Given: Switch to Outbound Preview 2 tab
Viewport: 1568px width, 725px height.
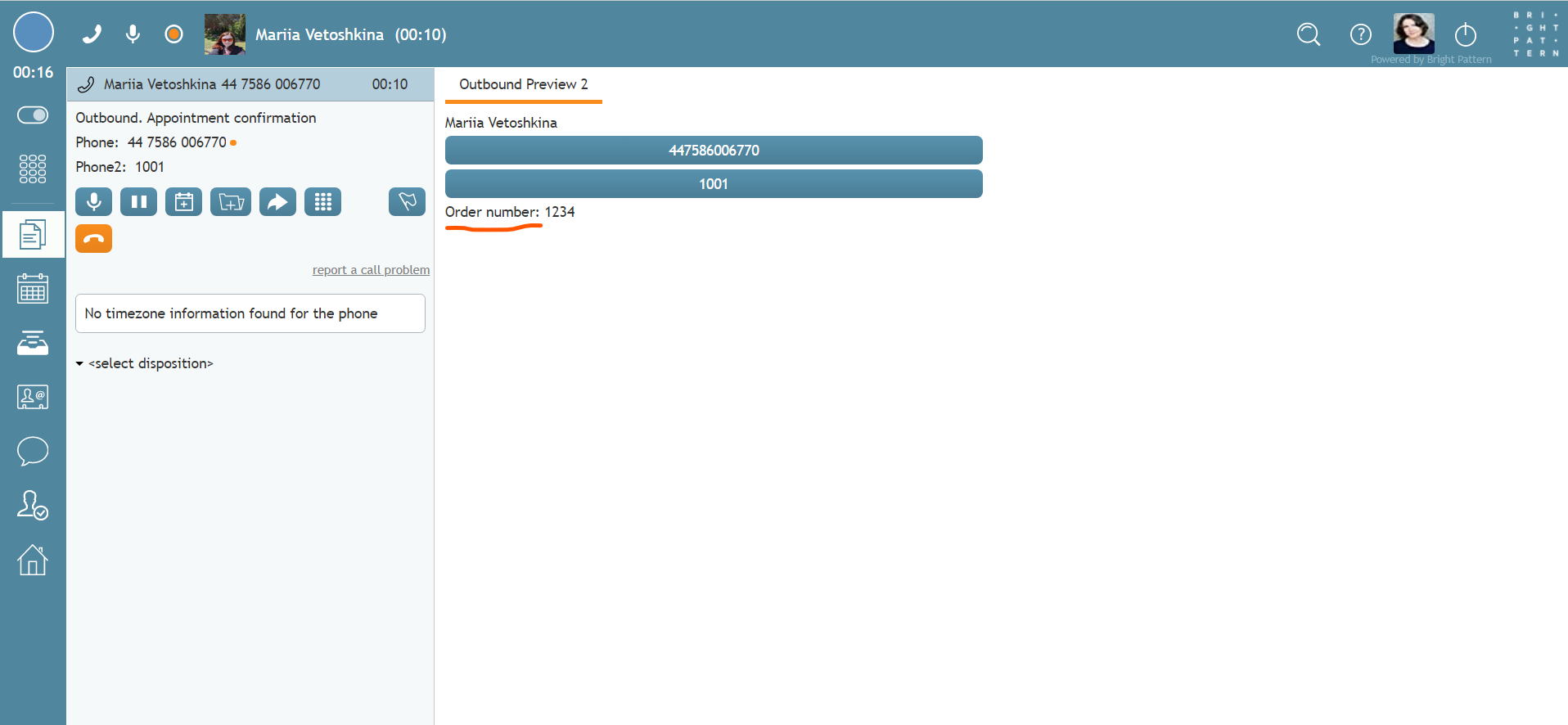Looking at the screenshot, I should (x=523, y=84).
